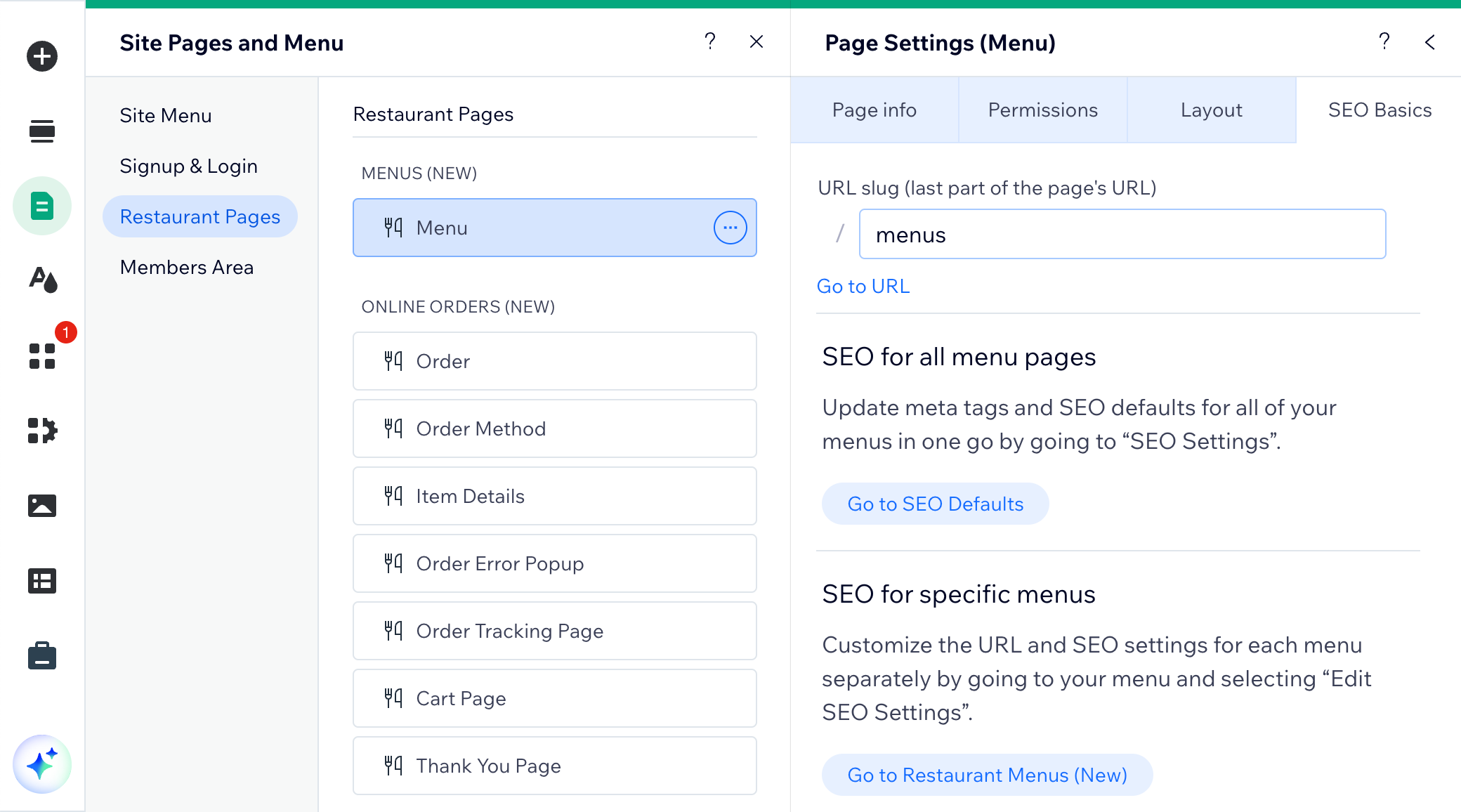Select the Menu page fork-knife icon
The image size is (1461, 812).
pos(393,227)
